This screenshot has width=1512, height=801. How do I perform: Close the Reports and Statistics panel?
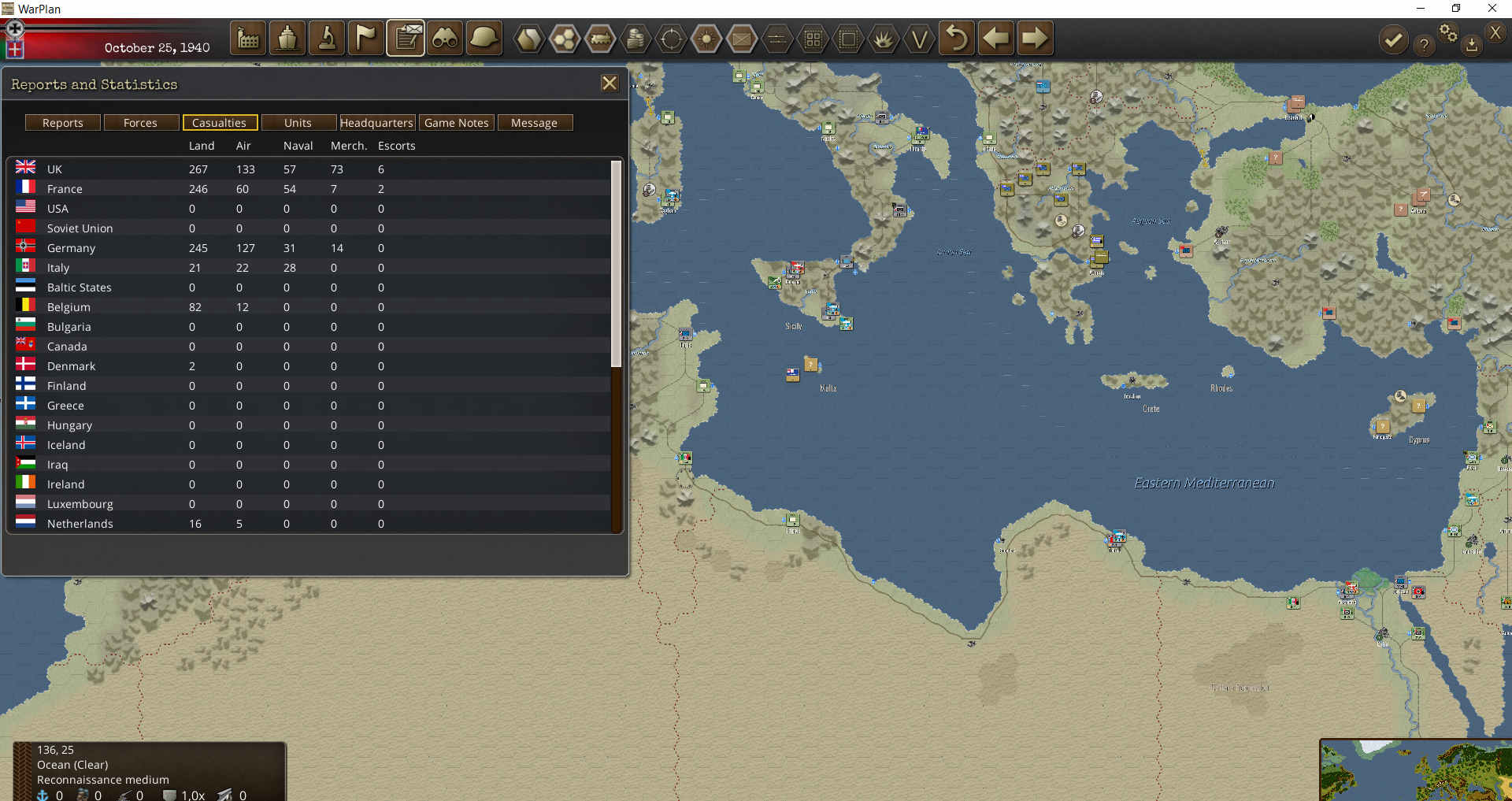[610, 83]
